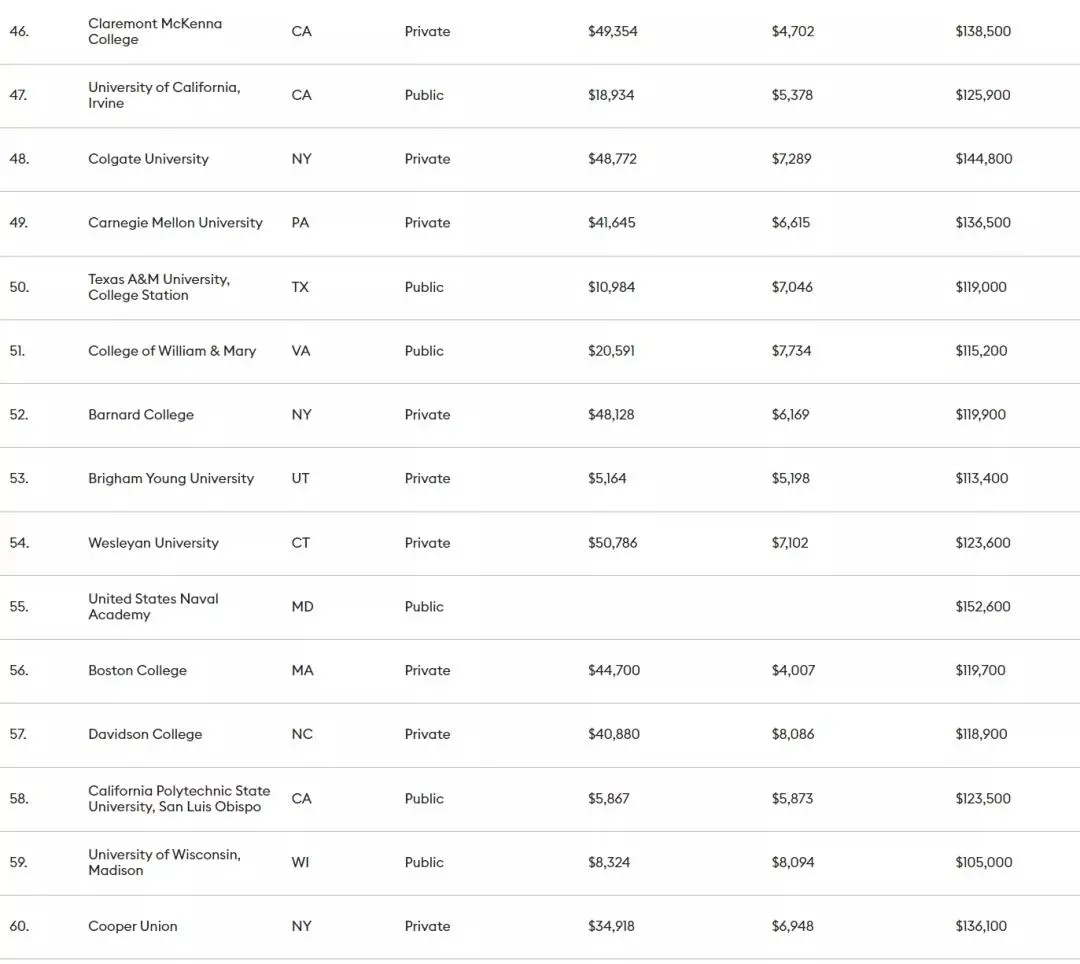Click the Public label for Naval Academy
Image resolution: width=1080 pixels, height=964 pixels.
(x=424, y=607)
